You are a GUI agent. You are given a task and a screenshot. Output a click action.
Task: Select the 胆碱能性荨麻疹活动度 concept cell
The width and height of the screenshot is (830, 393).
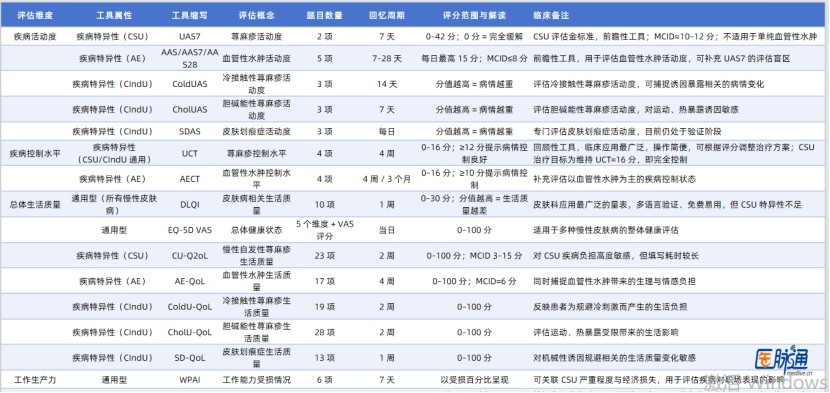coord(257,110)
